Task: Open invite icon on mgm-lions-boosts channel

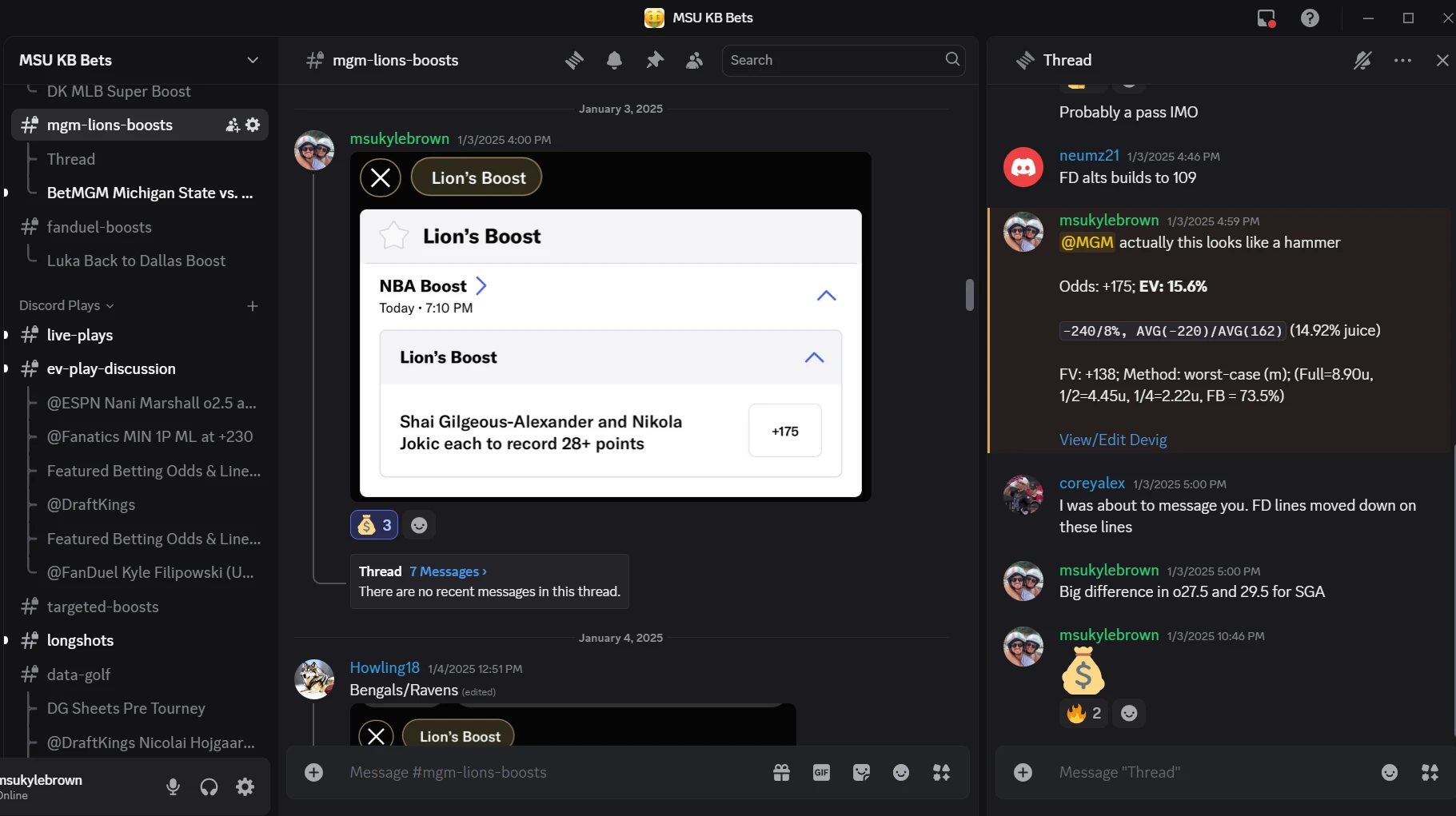Action: click(x=233, y=125)
